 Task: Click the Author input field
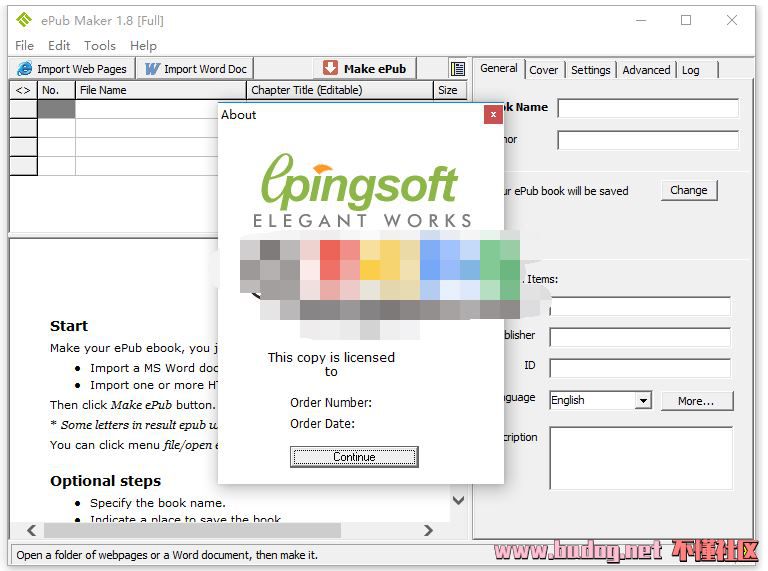pos(648,140)
